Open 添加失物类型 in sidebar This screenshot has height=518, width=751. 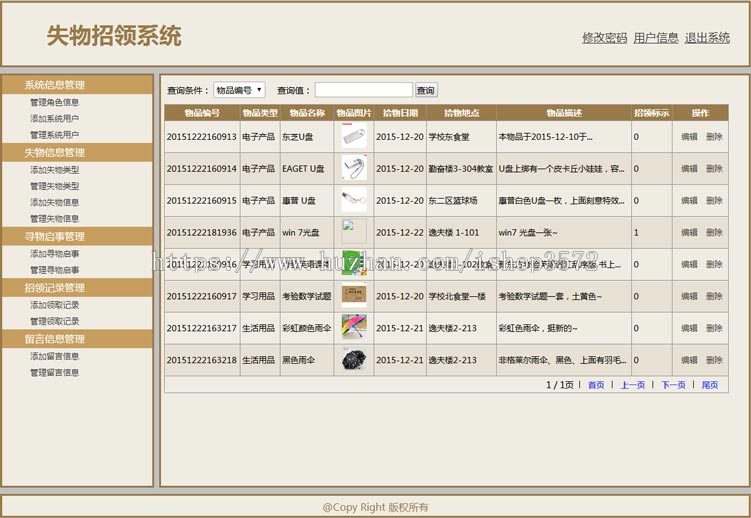55,169
